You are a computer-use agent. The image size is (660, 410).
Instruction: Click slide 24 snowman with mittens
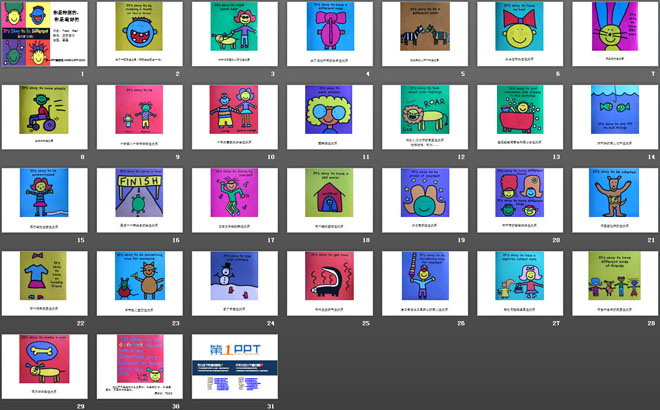pos(235,283)
